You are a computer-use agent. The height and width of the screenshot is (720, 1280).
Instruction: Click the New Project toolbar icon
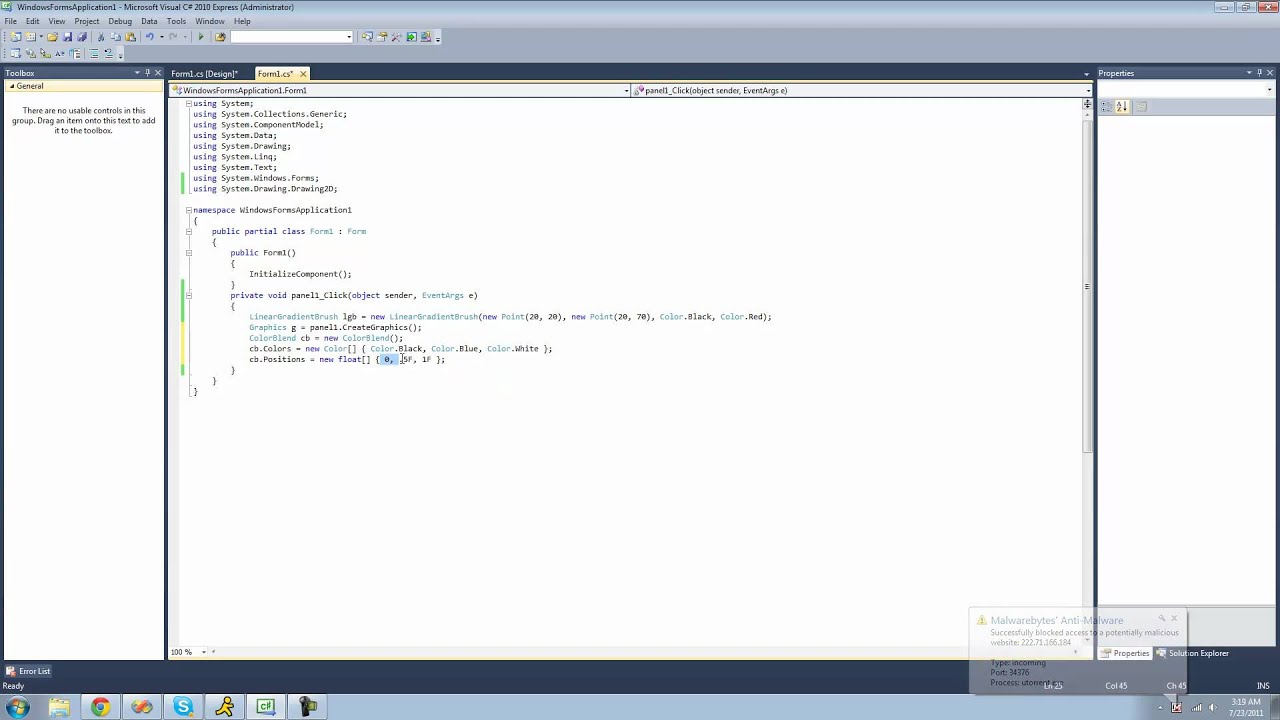[15, 37]
